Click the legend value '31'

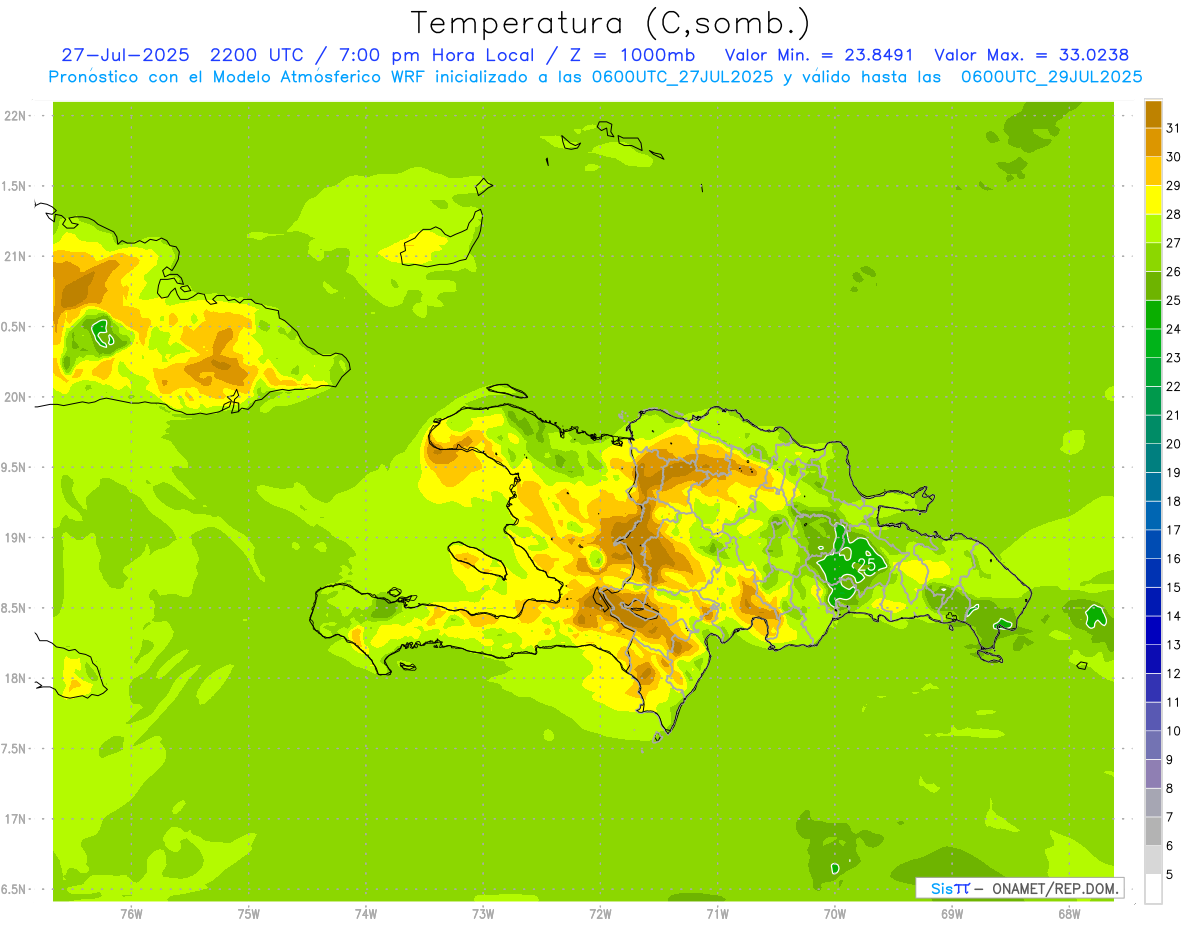(1173, 128)
